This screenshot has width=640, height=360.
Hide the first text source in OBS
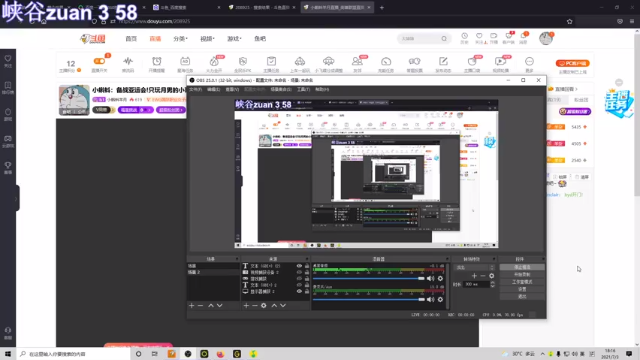point(299,266)
